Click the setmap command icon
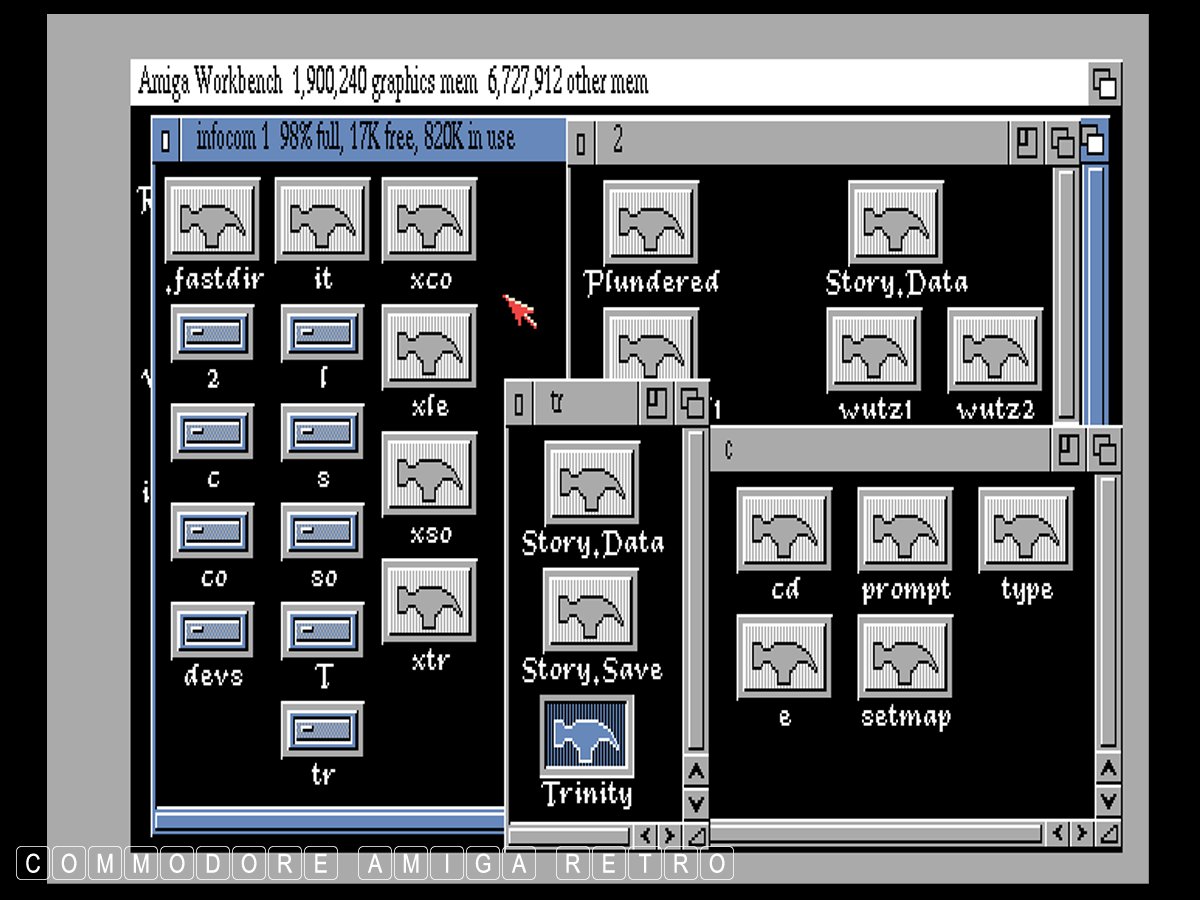1200x900 pixels. pos(905,657)
